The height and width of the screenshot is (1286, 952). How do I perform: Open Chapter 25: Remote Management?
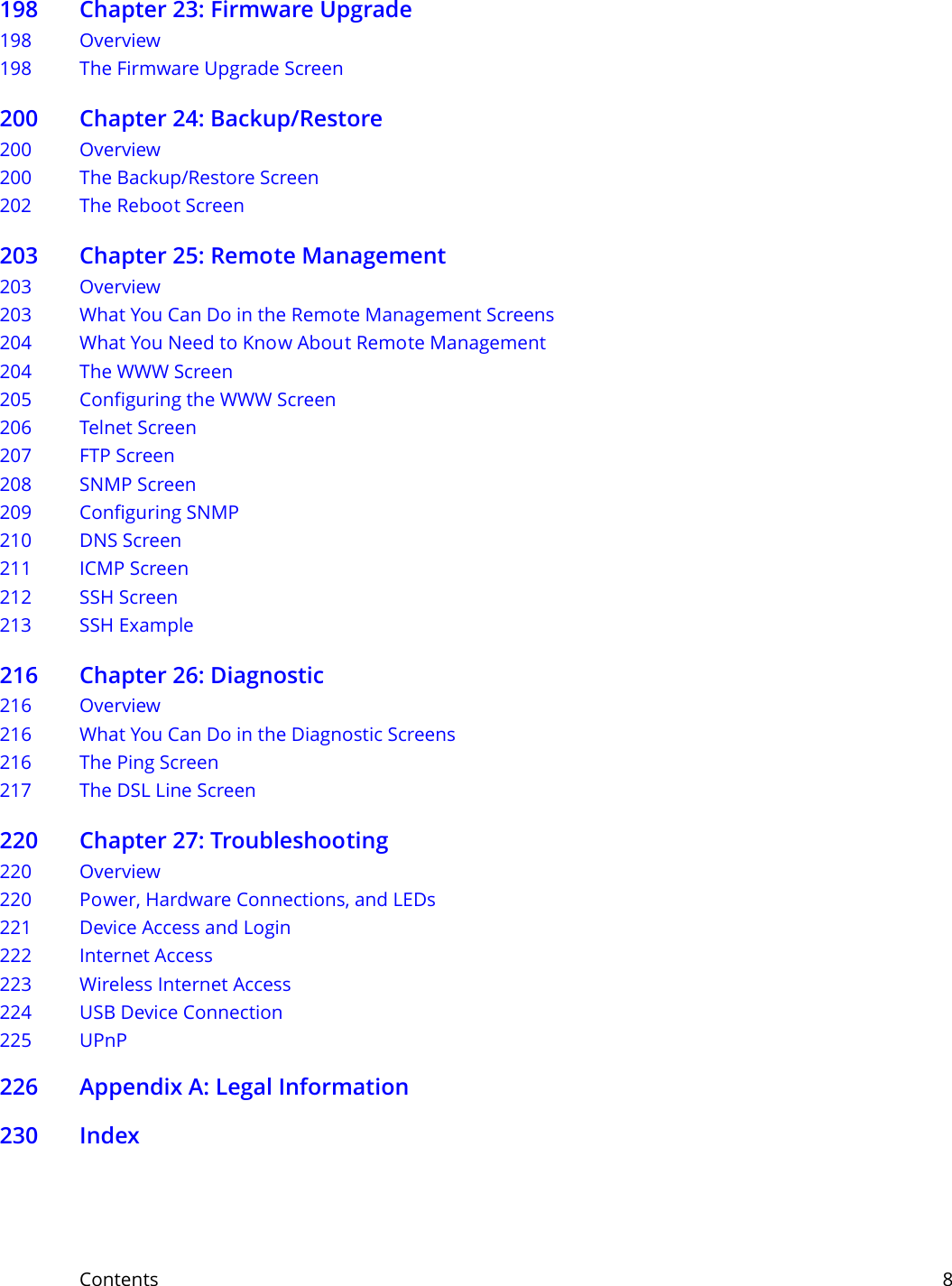pyautogui.click(x=263, y=256)
